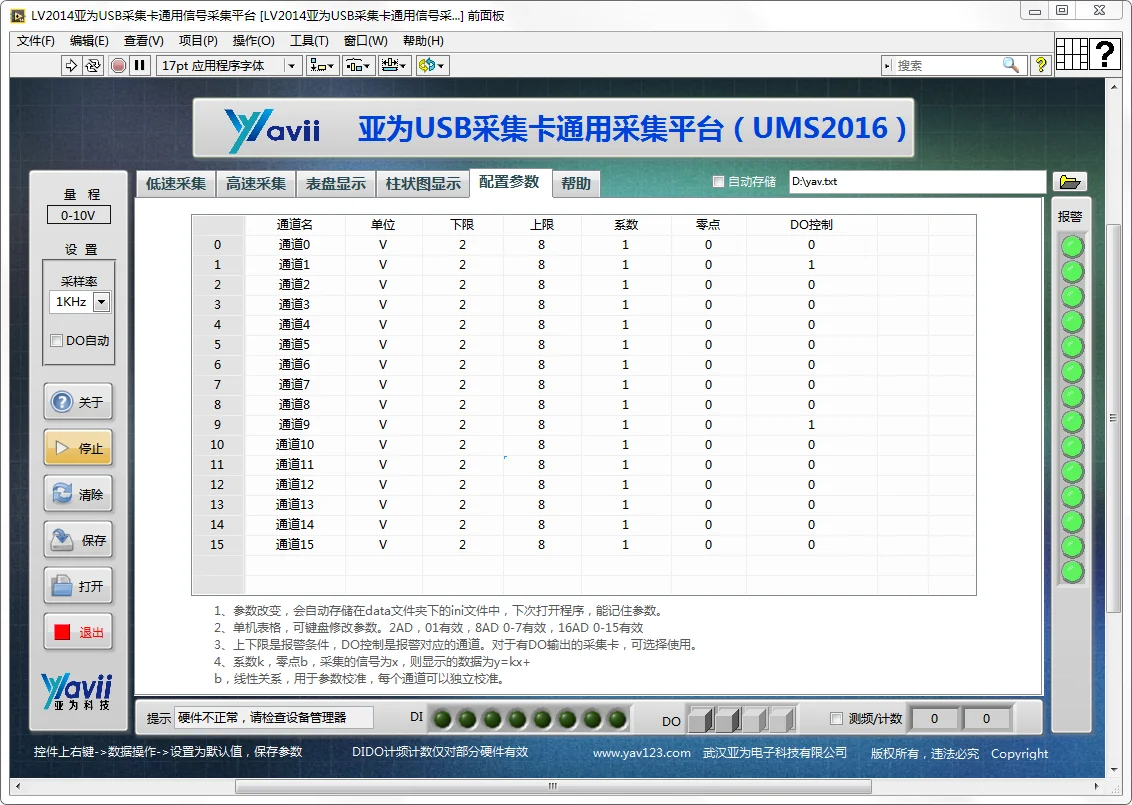The width and height of the screenshot is (1132, 805).
Task: Click the 保存 save button
Action: pyautogui.click(x=78, y=540)
